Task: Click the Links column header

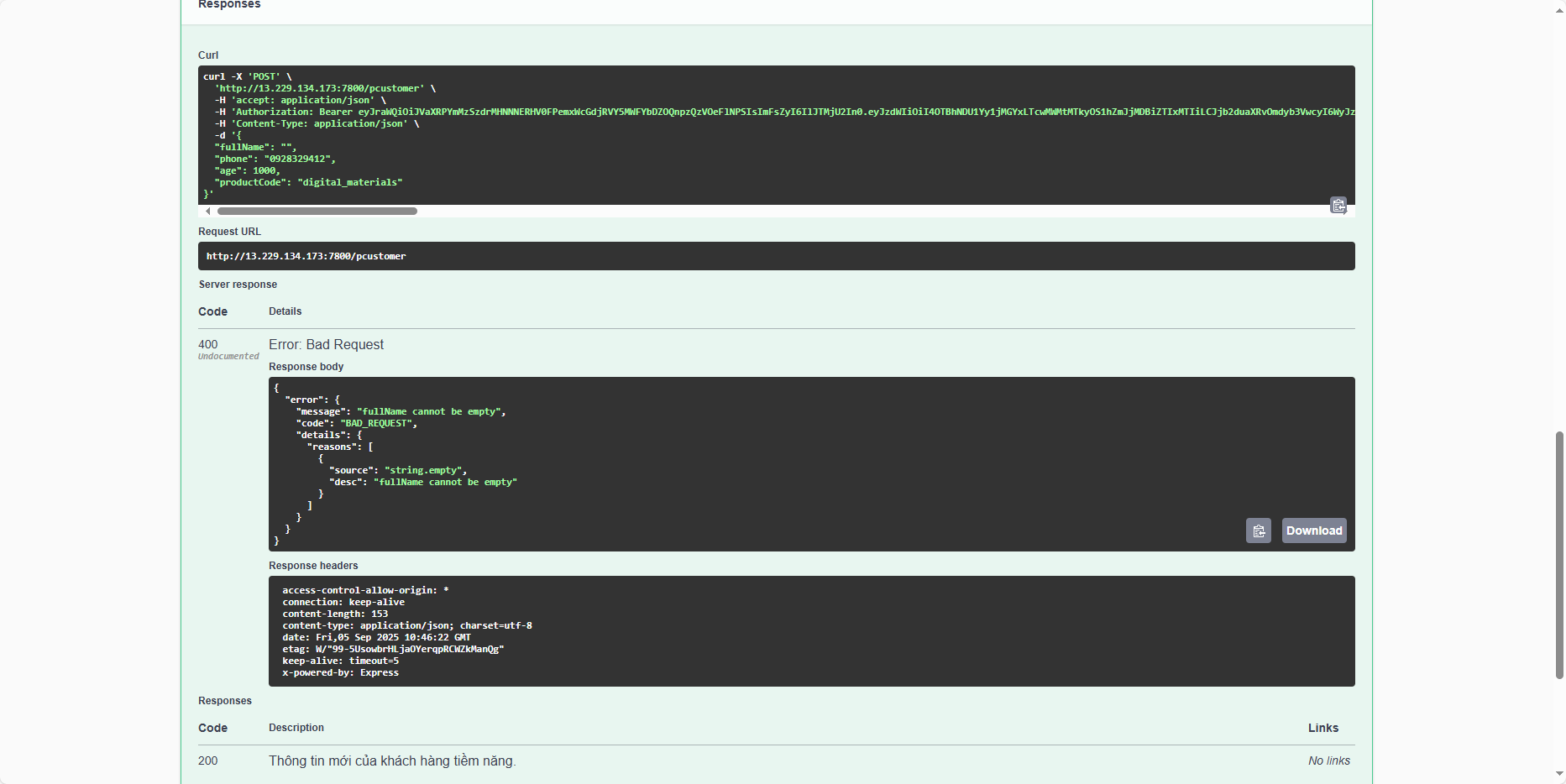Action: (x=1322, y=728)
